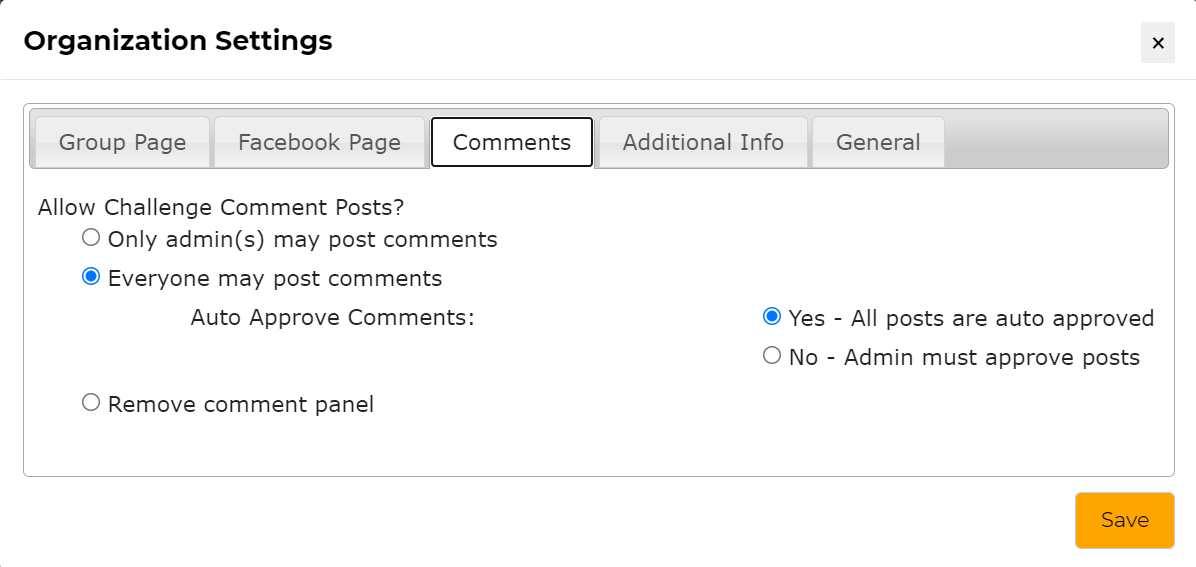Choose the 'Everyone may post comments' radio button
Image resolution: width=1196 pixels, height=567 pixels.
pyautogui.click(x=91, y=277)
